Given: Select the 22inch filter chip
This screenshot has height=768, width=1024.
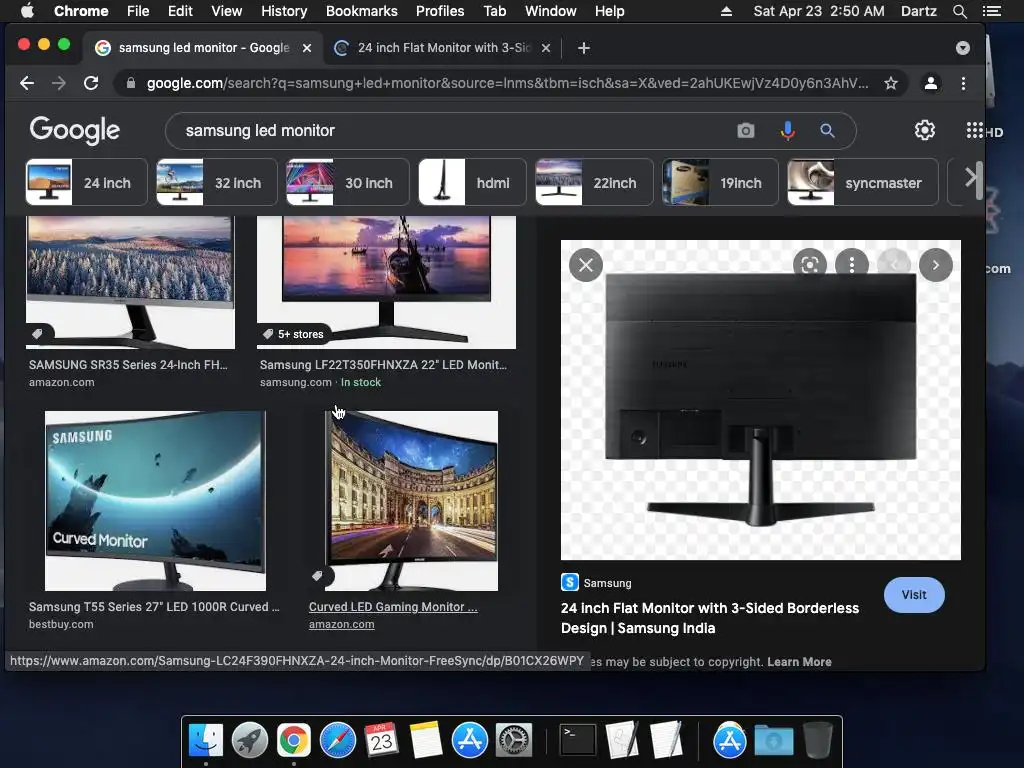Looking at the screenshot, I should (594, 182).
